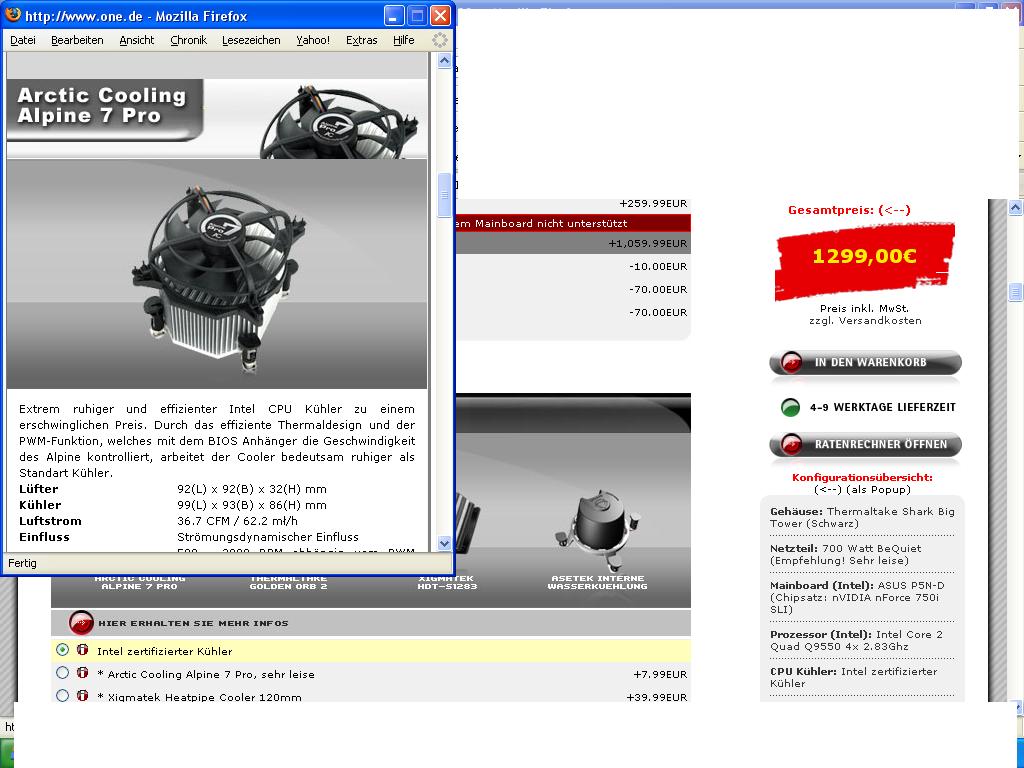
Task: Click the +39.99EUR price for Xigmatek
Action: [x=656, y=697]
